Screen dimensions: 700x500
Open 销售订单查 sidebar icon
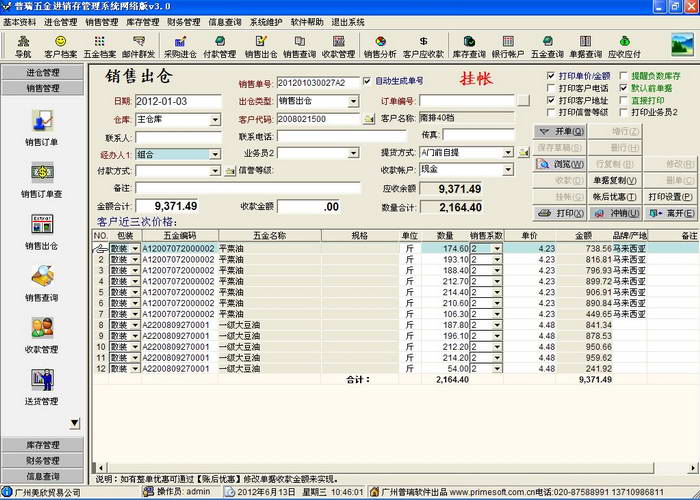(42, 179)
